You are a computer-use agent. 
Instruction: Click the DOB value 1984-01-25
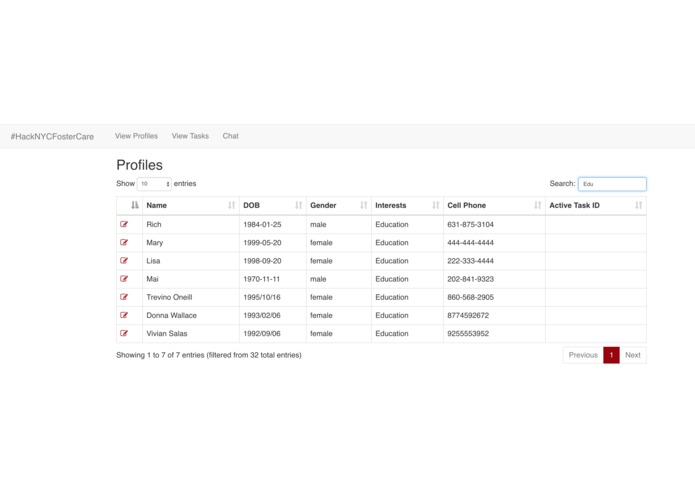point(262,224)
